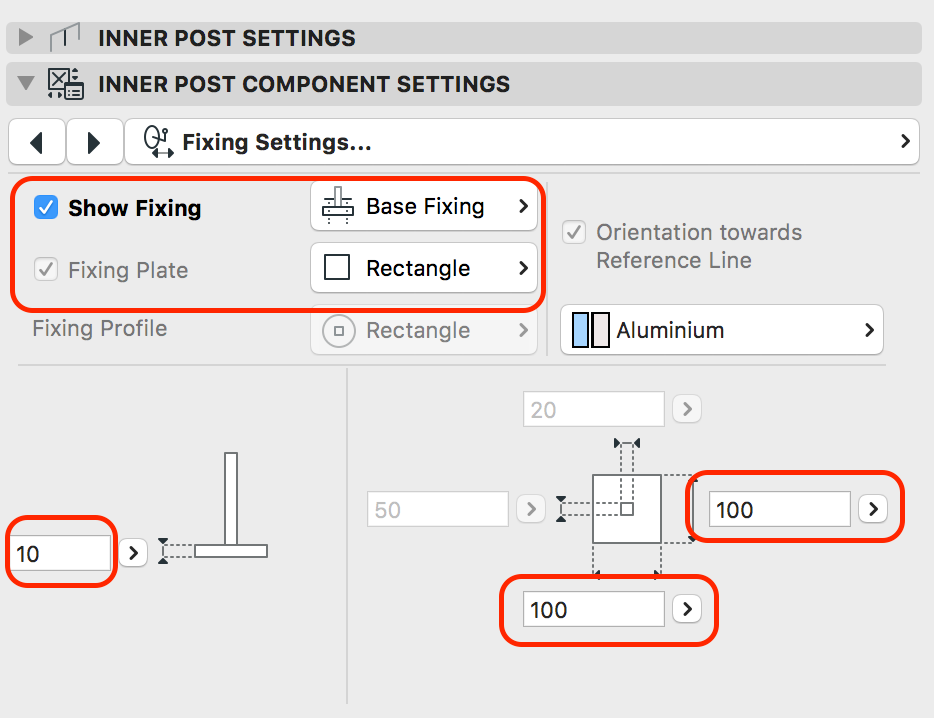Viewport: 934px width, 718px height.
Task: Click the previous page left arrow button
Action: (x=37, y=142)
